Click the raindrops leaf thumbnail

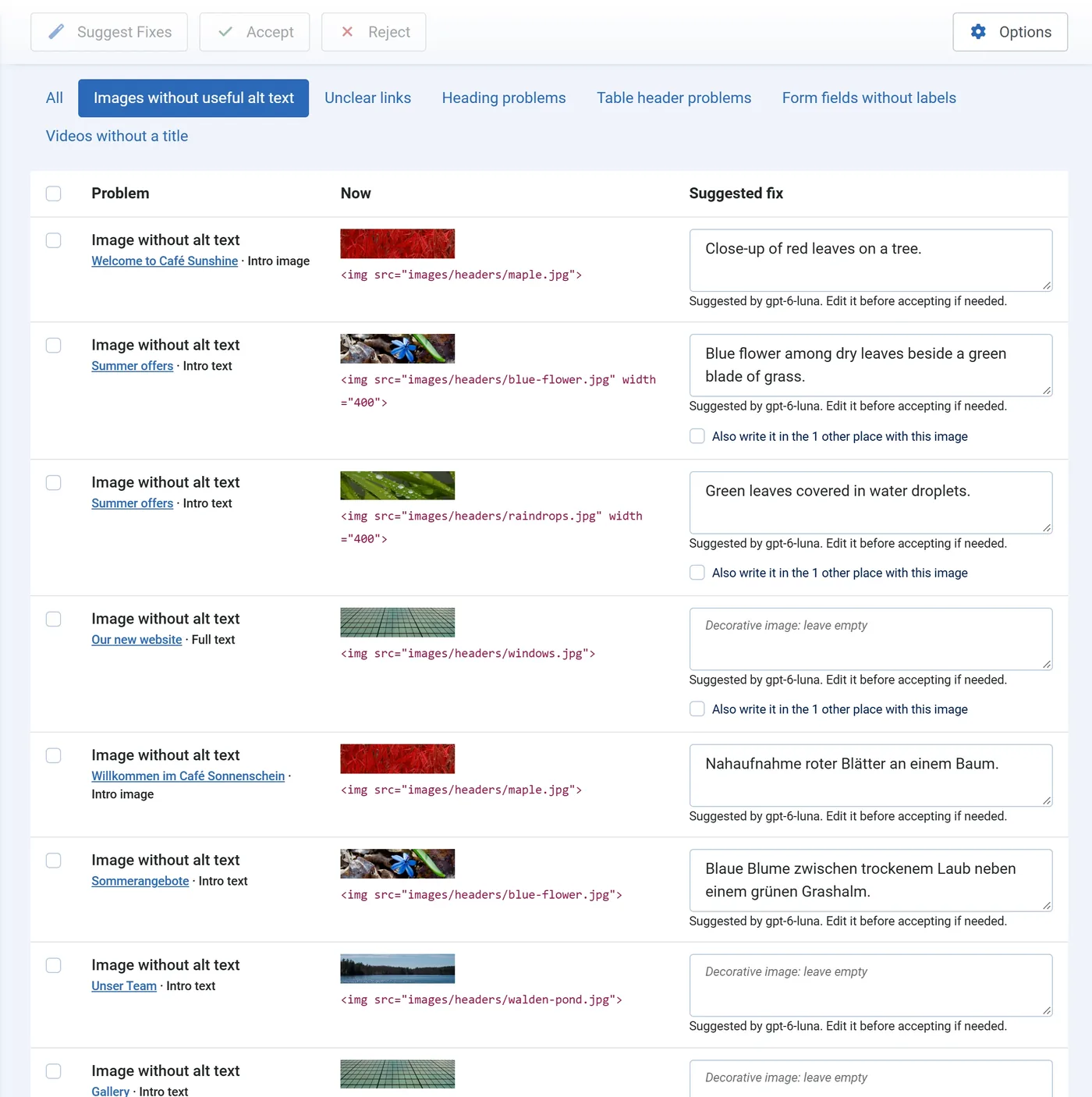pos(397,485)
